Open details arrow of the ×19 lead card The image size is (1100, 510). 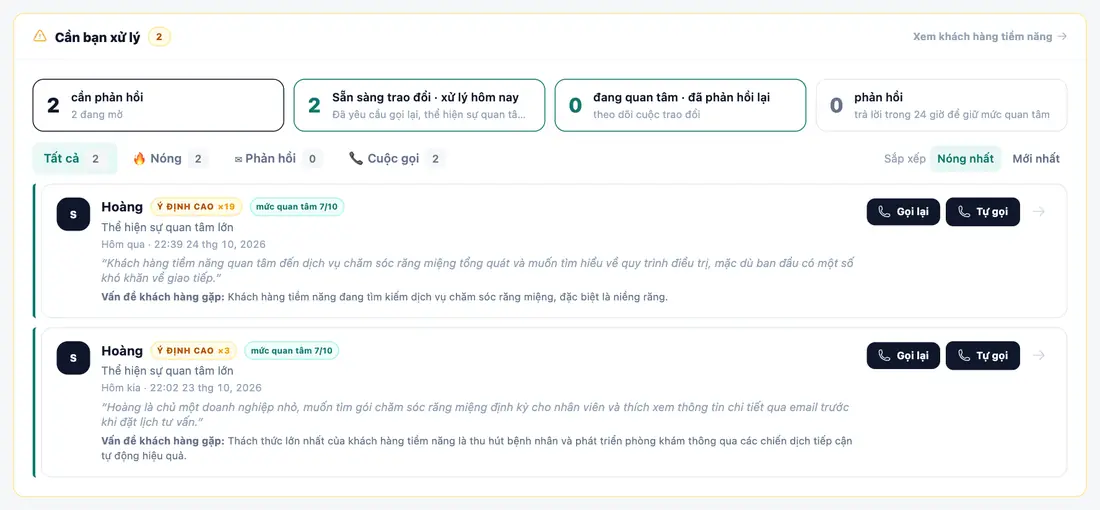click(x=1039, y=212)
